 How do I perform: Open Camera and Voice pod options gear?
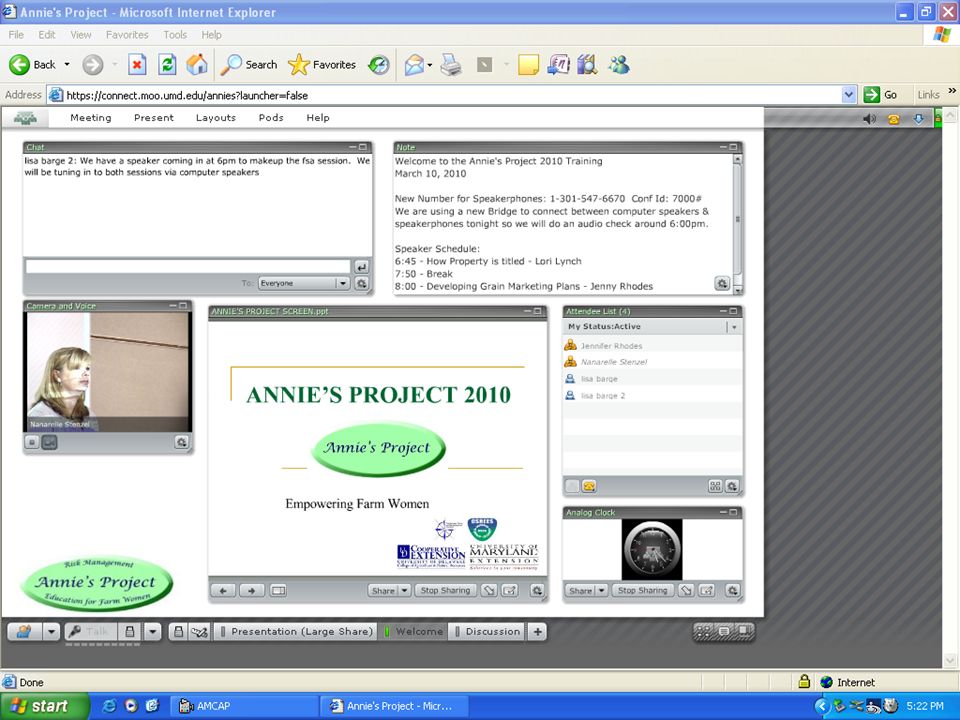(181, 442)
